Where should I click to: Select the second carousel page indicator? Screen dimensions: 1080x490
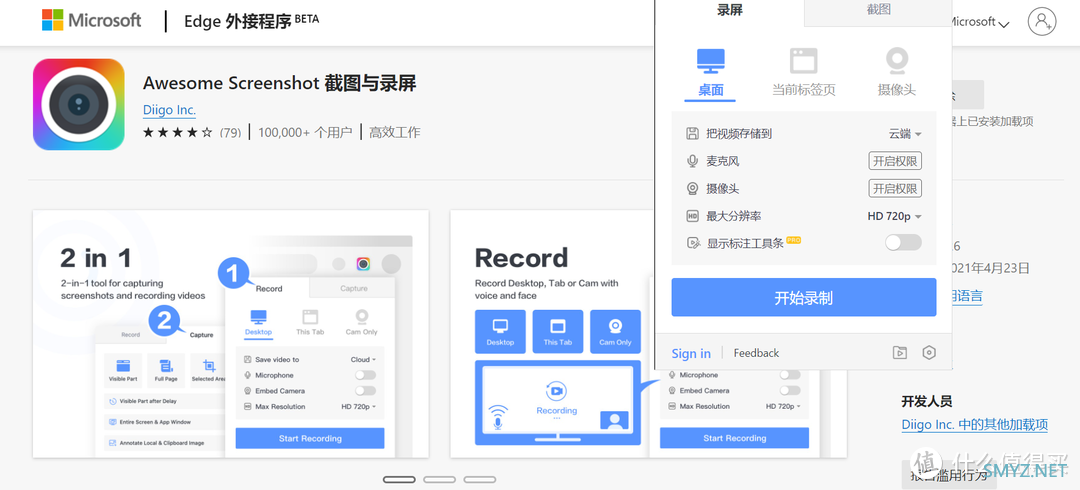coord(439,480)
